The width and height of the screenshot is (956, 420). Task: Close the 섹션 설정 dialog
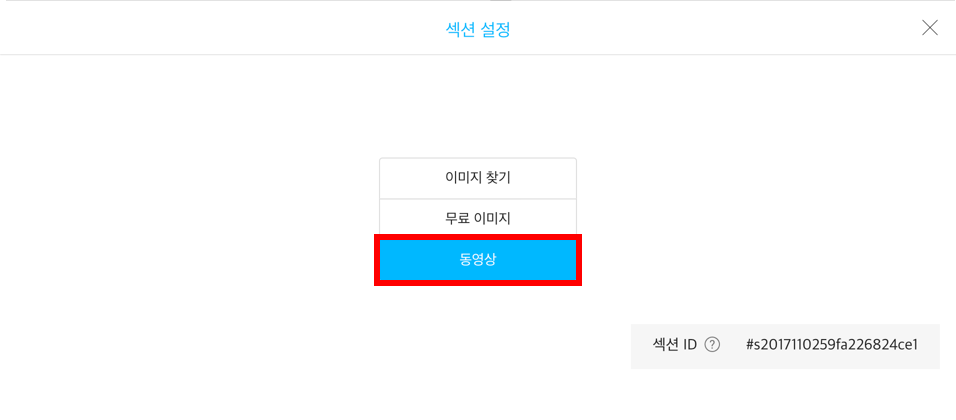(x=929, y=28)
